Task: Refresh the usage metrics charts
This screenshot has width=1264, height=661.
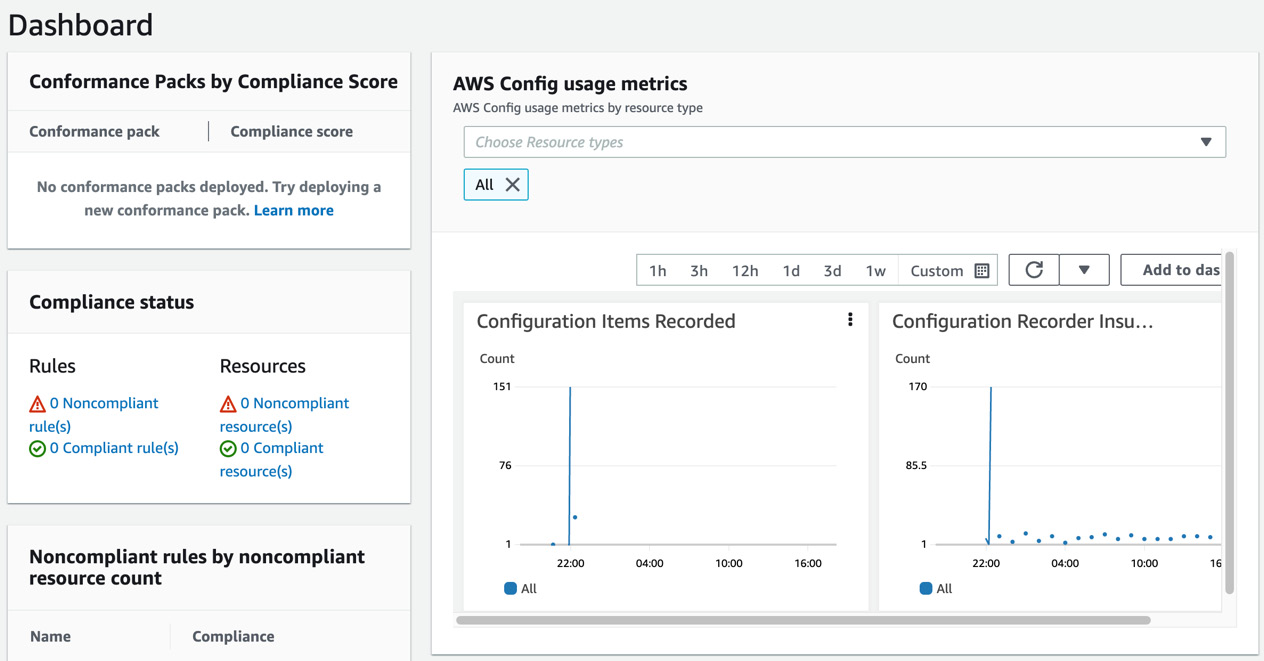Action: tap(1034, 270)
